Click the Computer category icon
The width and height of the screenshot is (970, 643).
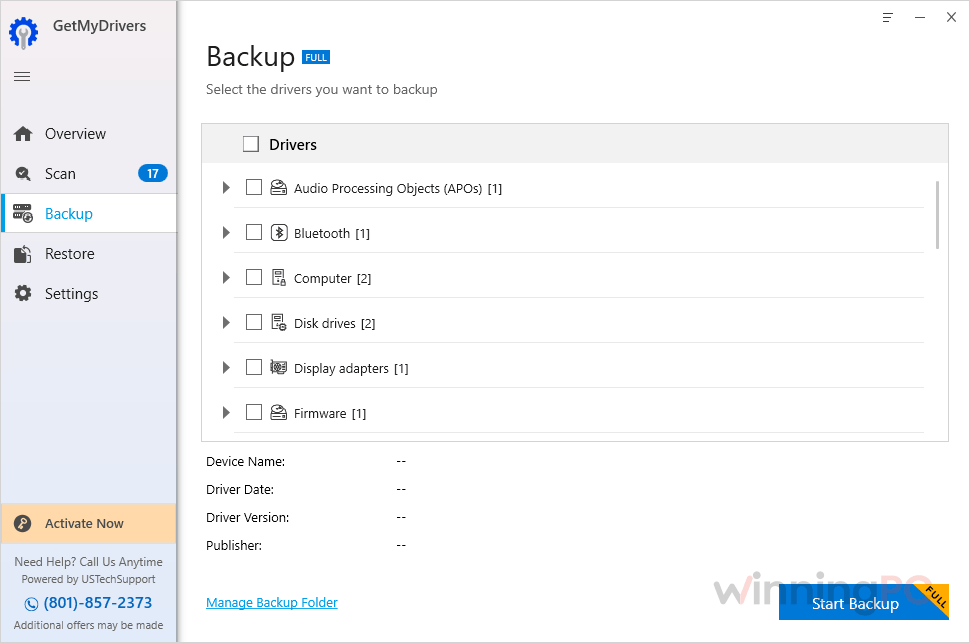pos(279,277)
